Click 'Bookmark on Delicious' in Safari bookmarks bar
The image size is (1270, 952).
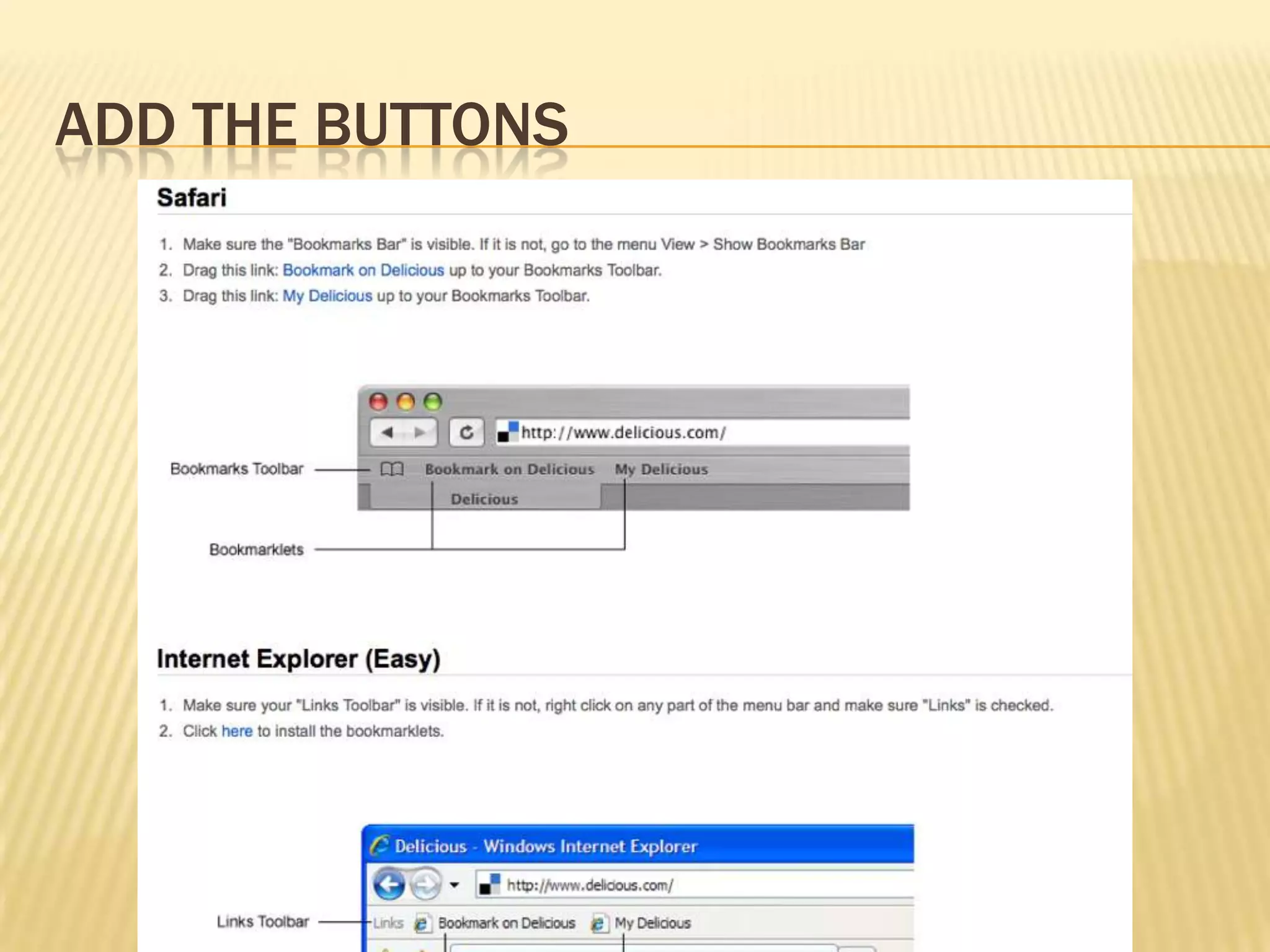pos(509,469)
